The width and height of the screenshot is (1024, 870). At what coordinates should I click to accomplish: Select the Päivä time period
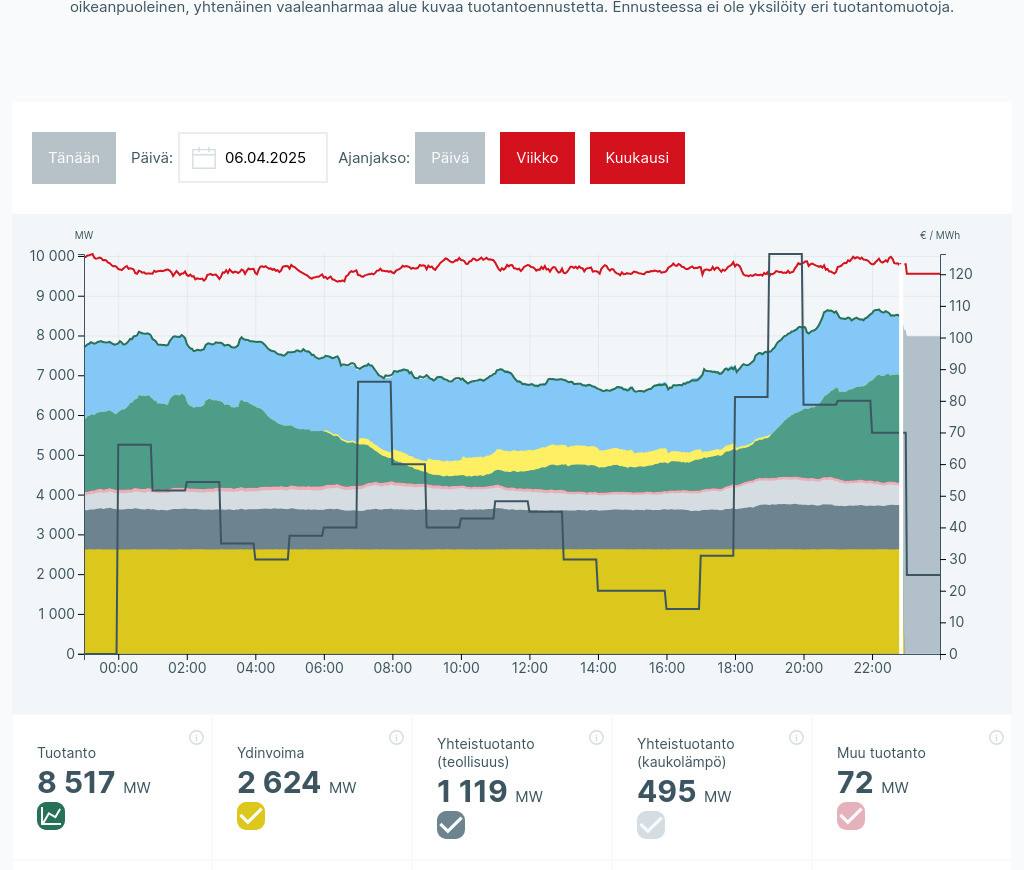tap(450, 158)
